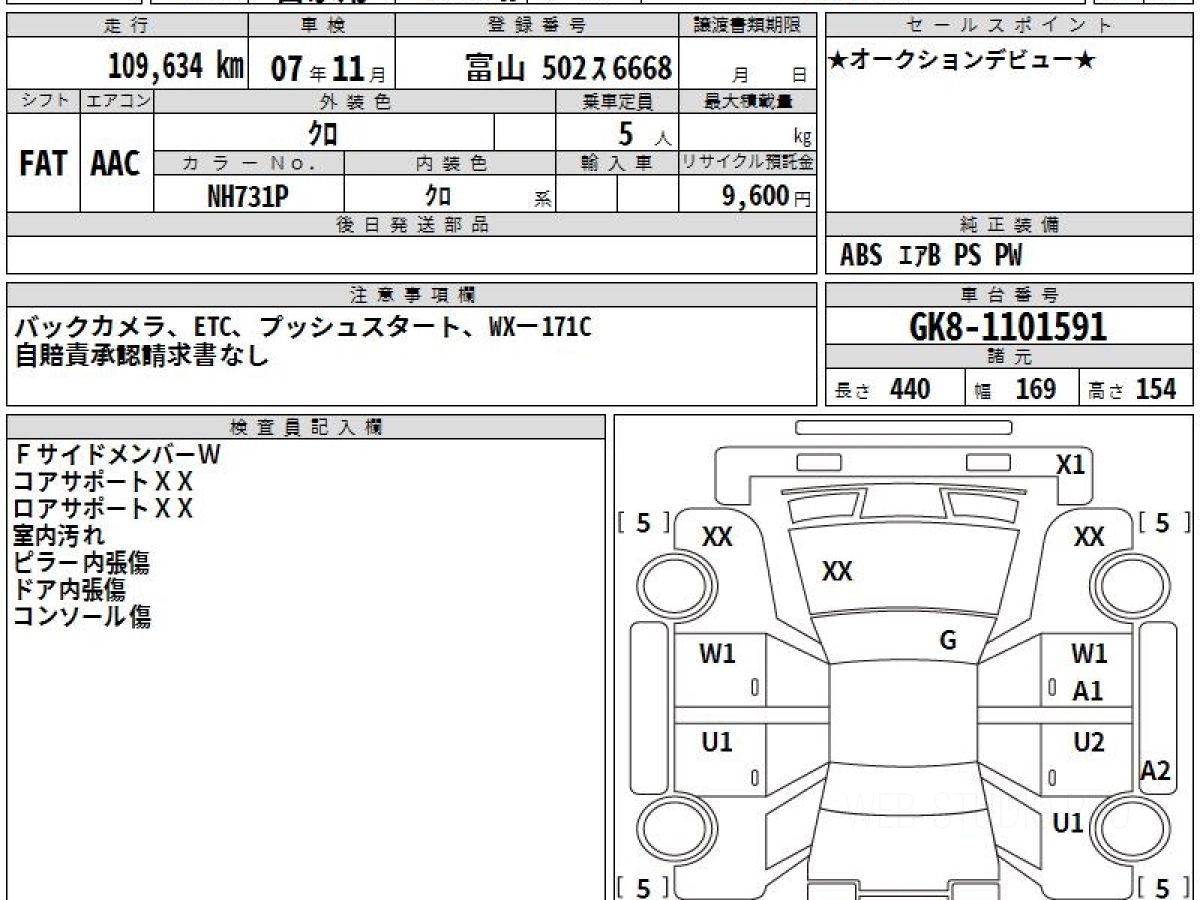Click the カラーNo. header
This screenshot has height=900, width=1200.
[249, 163]
